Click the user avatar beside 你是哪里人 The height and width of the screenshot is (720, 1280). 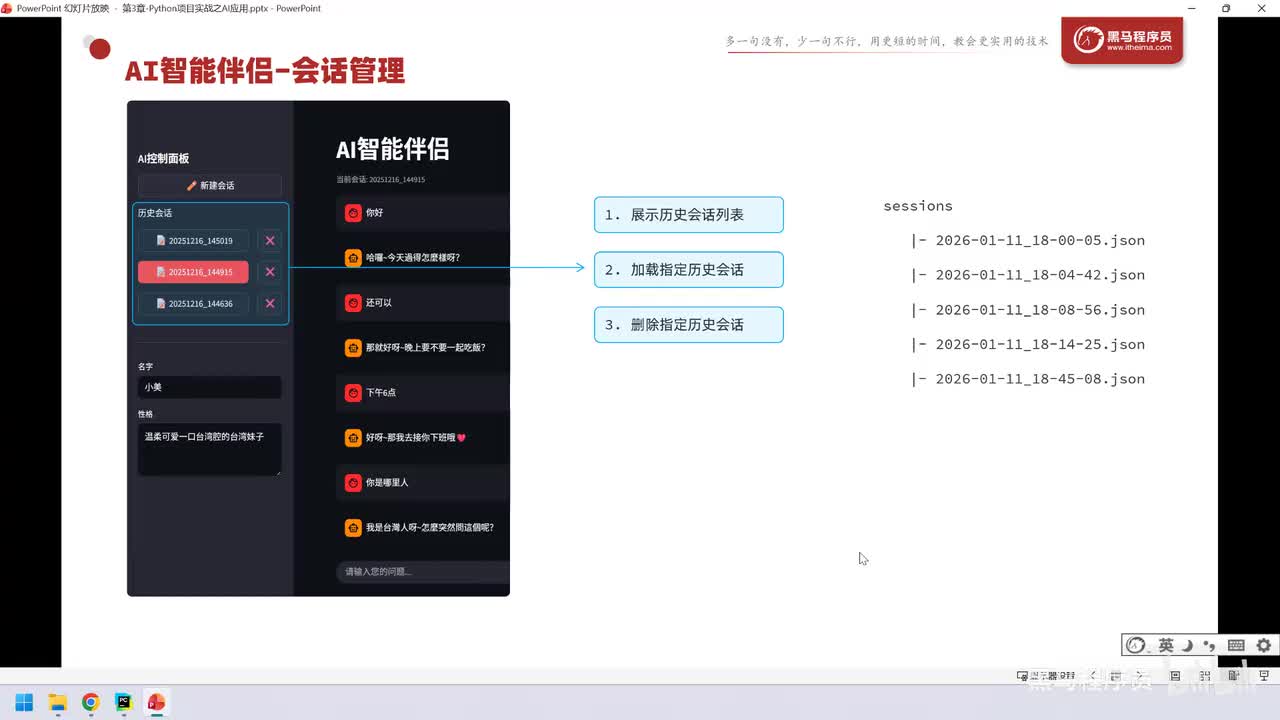[x=353, y=483]
